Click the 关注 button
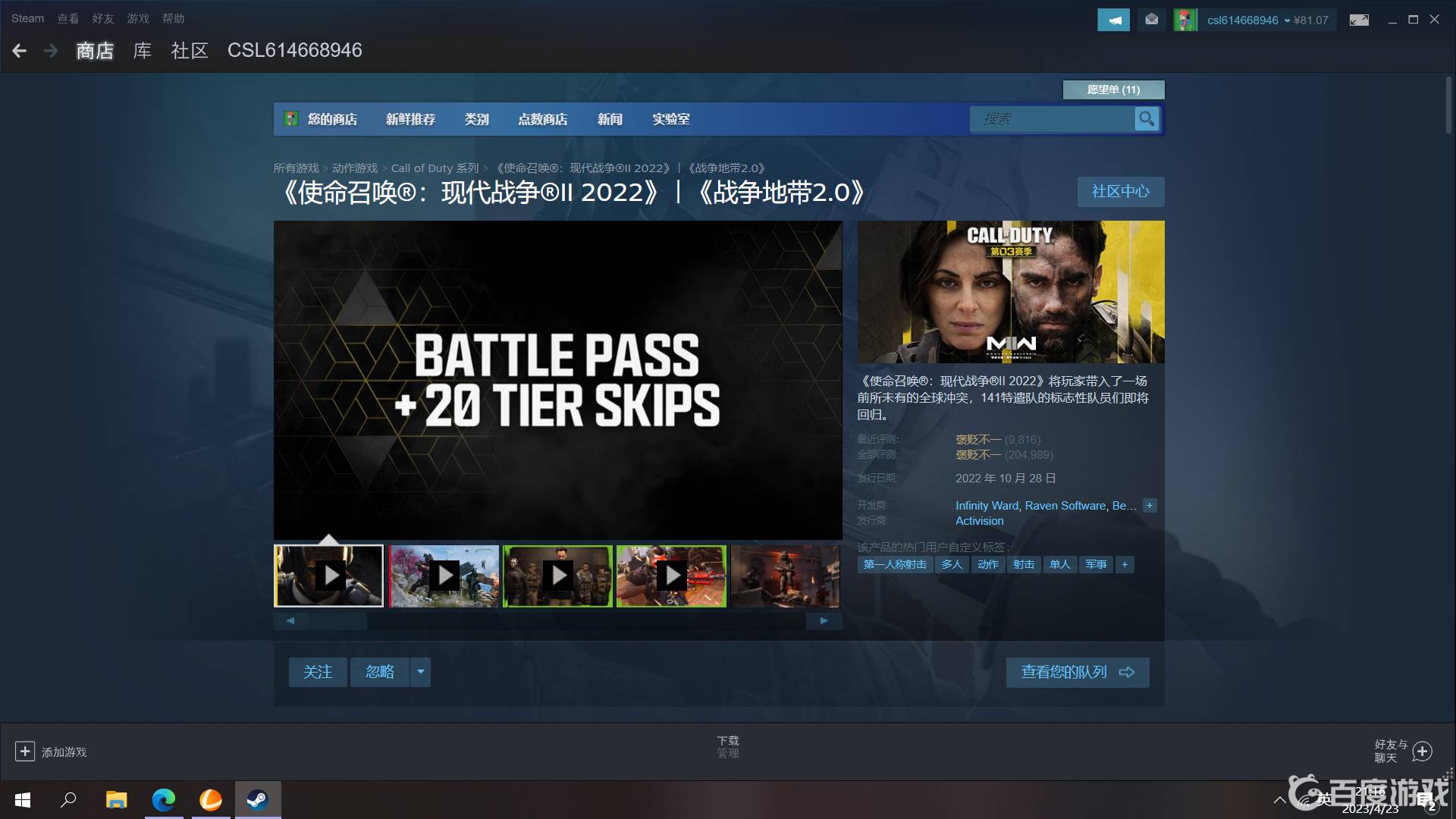 pos(318,672)
